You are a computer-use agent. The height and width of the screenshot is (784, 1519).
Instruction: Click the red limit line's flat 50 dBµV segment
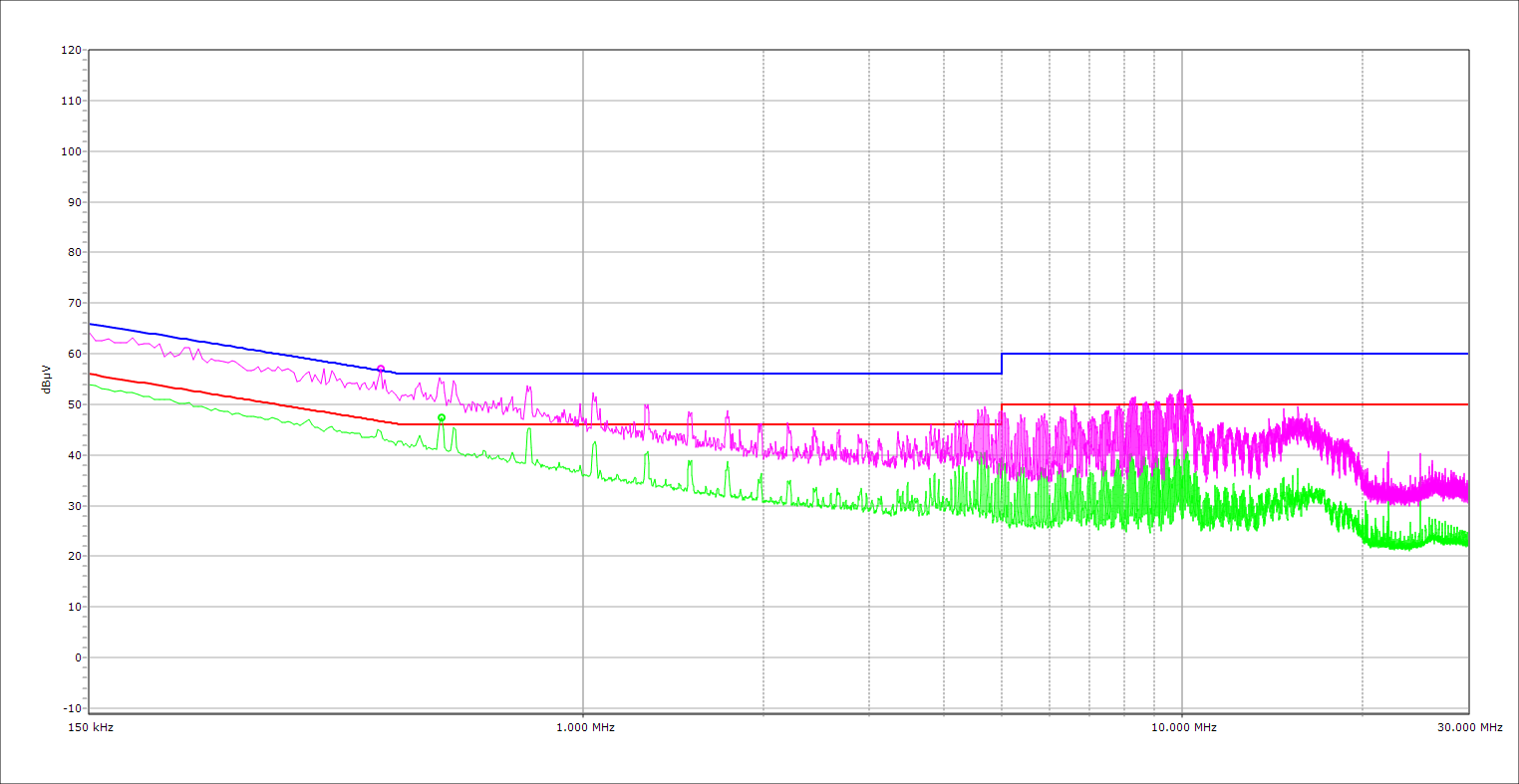[1395, 404]
